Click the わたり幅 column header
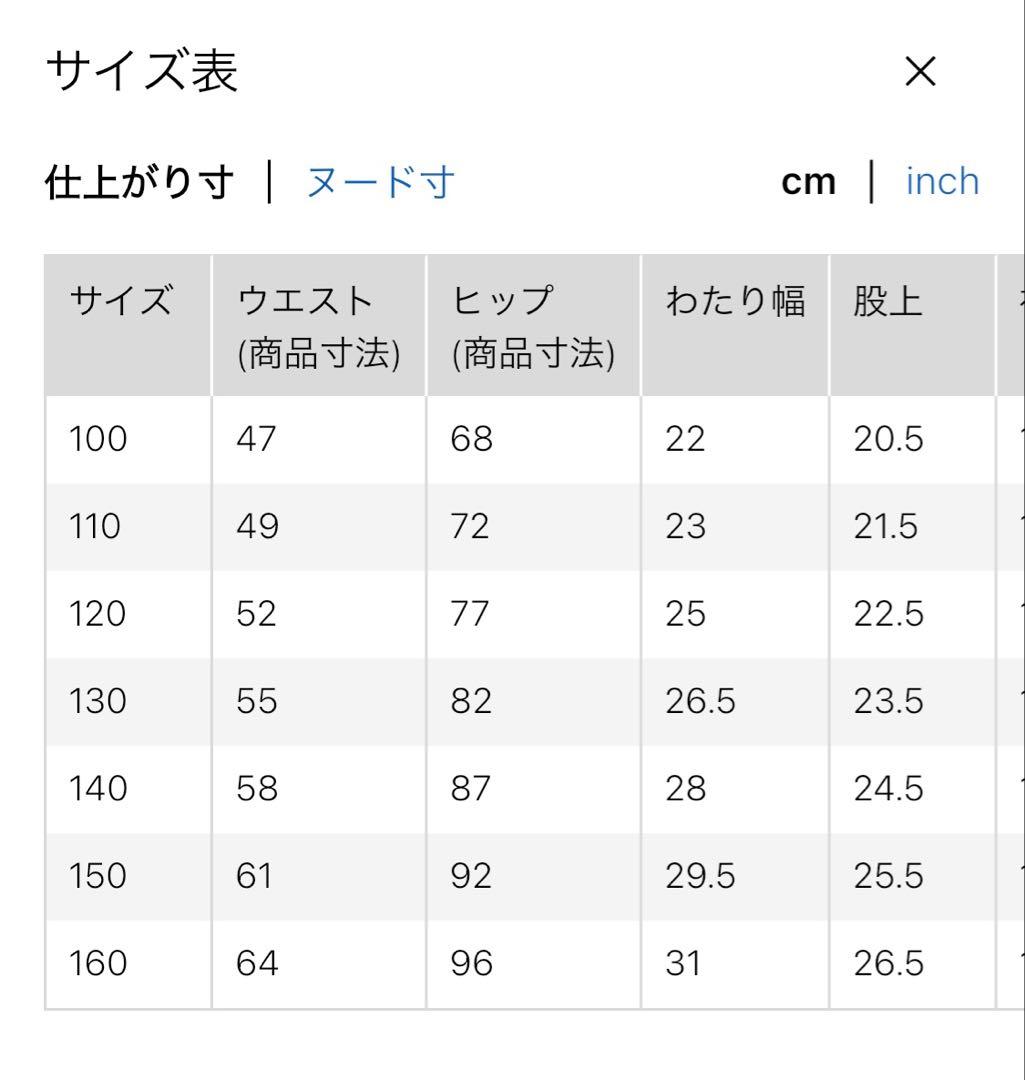 [x=735, y=301]
